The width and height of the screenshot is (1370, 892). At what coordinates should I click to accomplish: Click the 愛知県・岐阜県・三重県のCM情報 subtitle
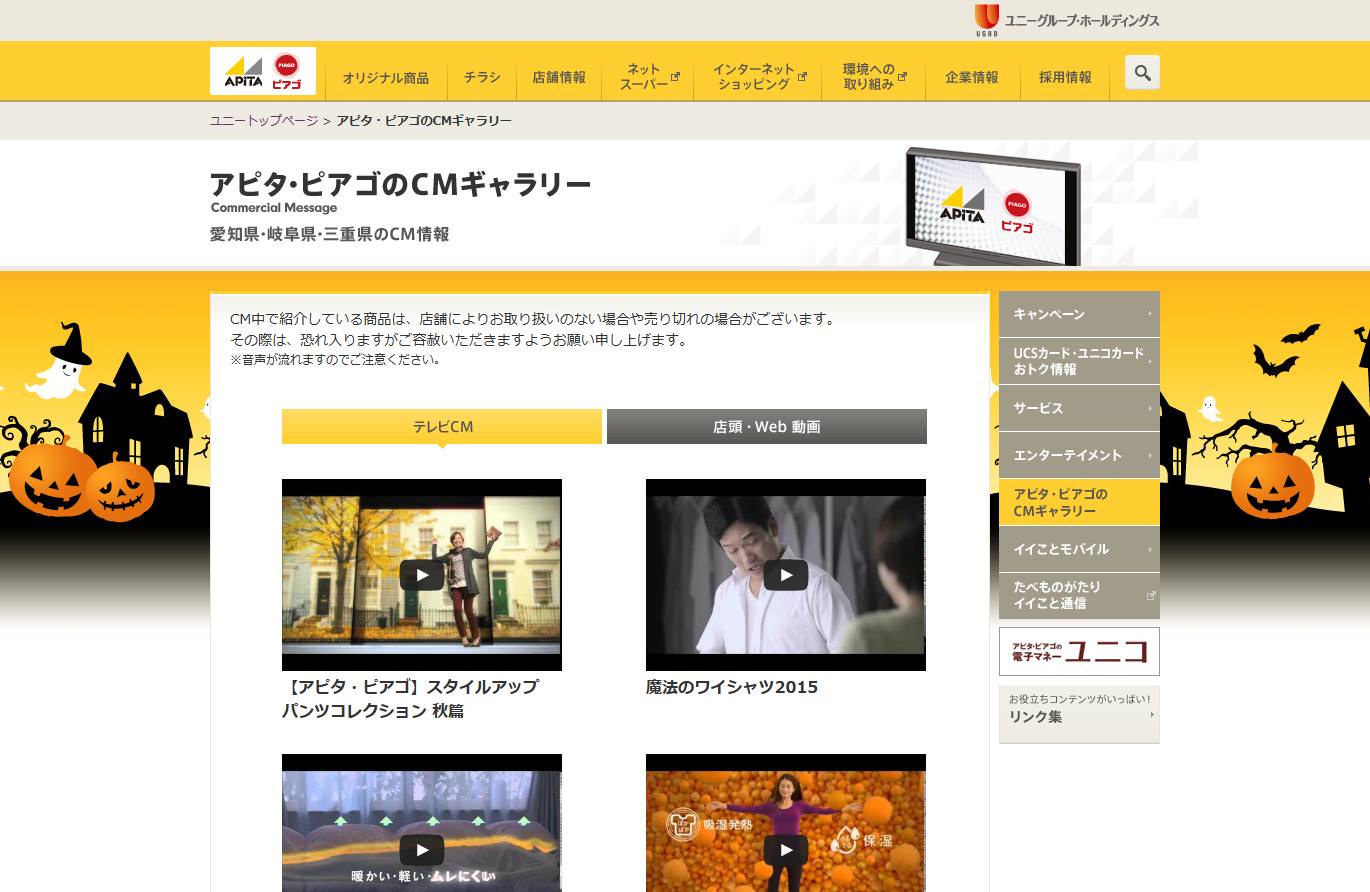coord(330,234)
